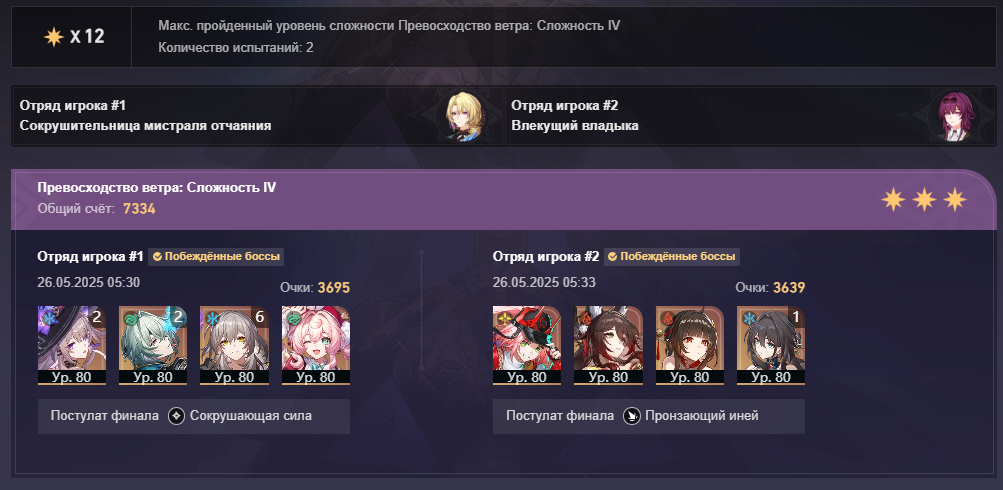Open the black-haired ice character with eidolon 1
Viewport: 1003px width, 490px height.
tap(771, 345)
